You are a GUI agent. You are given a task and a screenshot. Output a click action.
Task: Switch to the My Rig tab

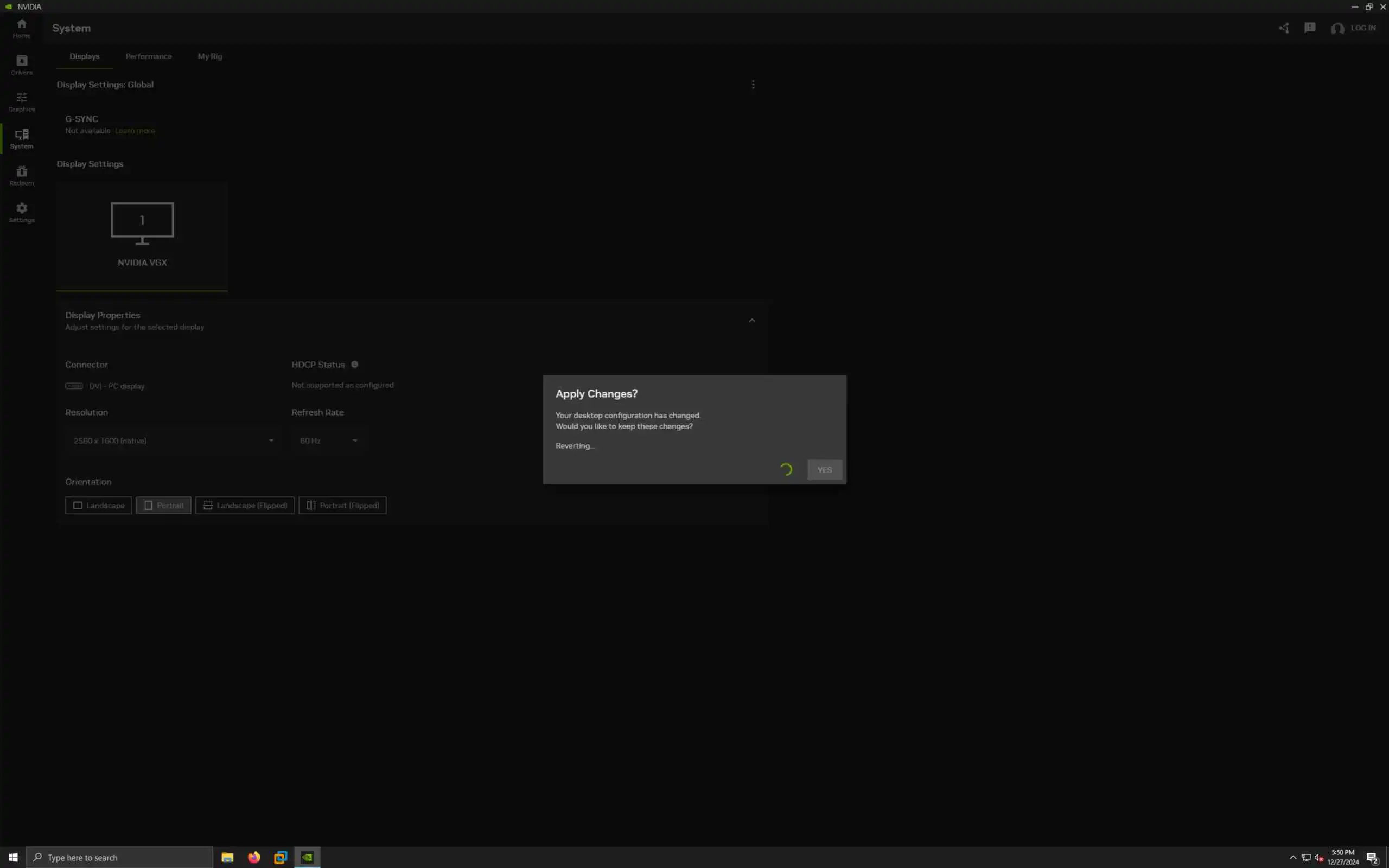click(x=209, y=56)
